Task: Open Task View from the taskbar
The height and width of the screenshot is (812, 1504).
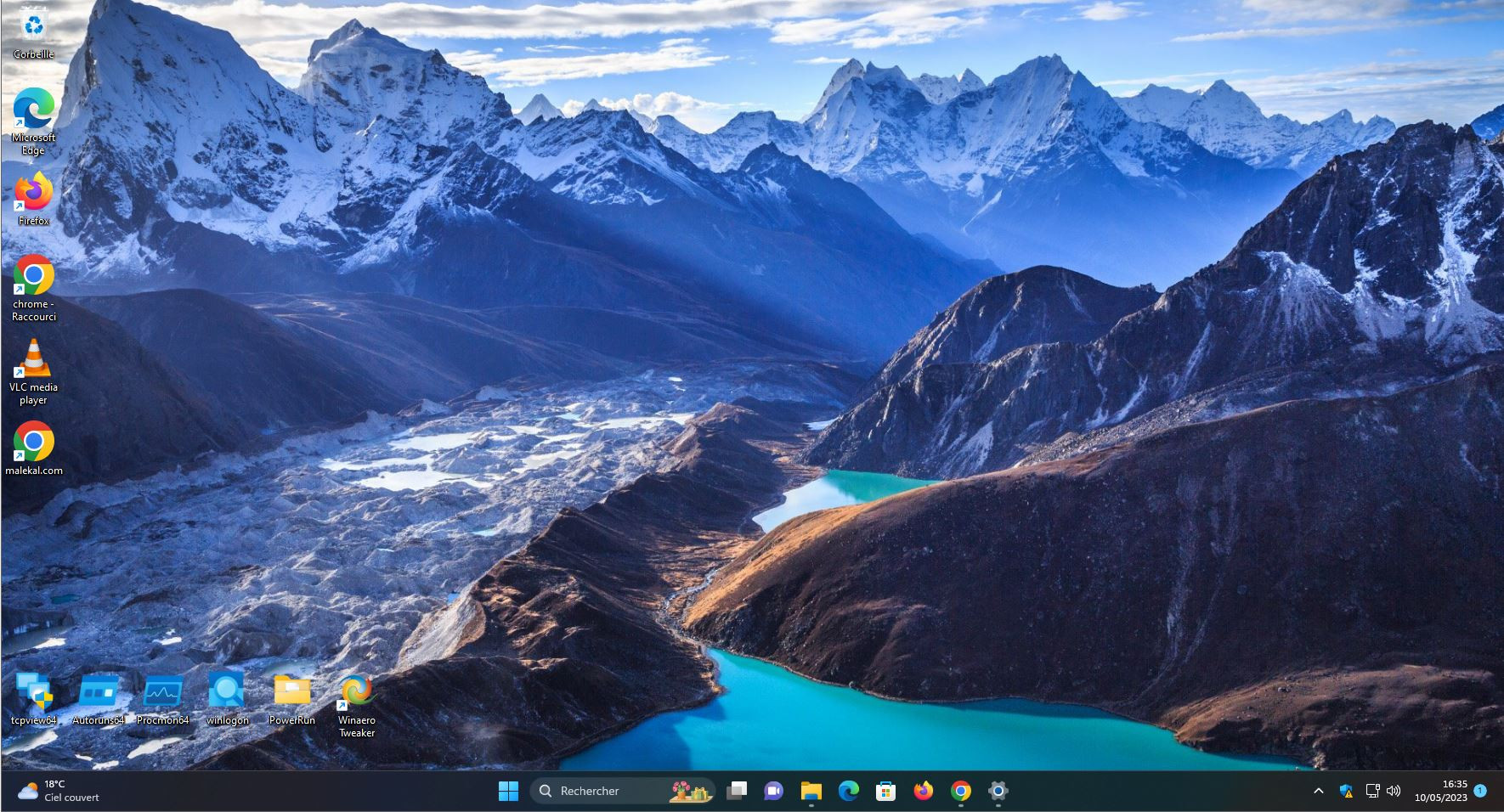Action: pos(737,791)
